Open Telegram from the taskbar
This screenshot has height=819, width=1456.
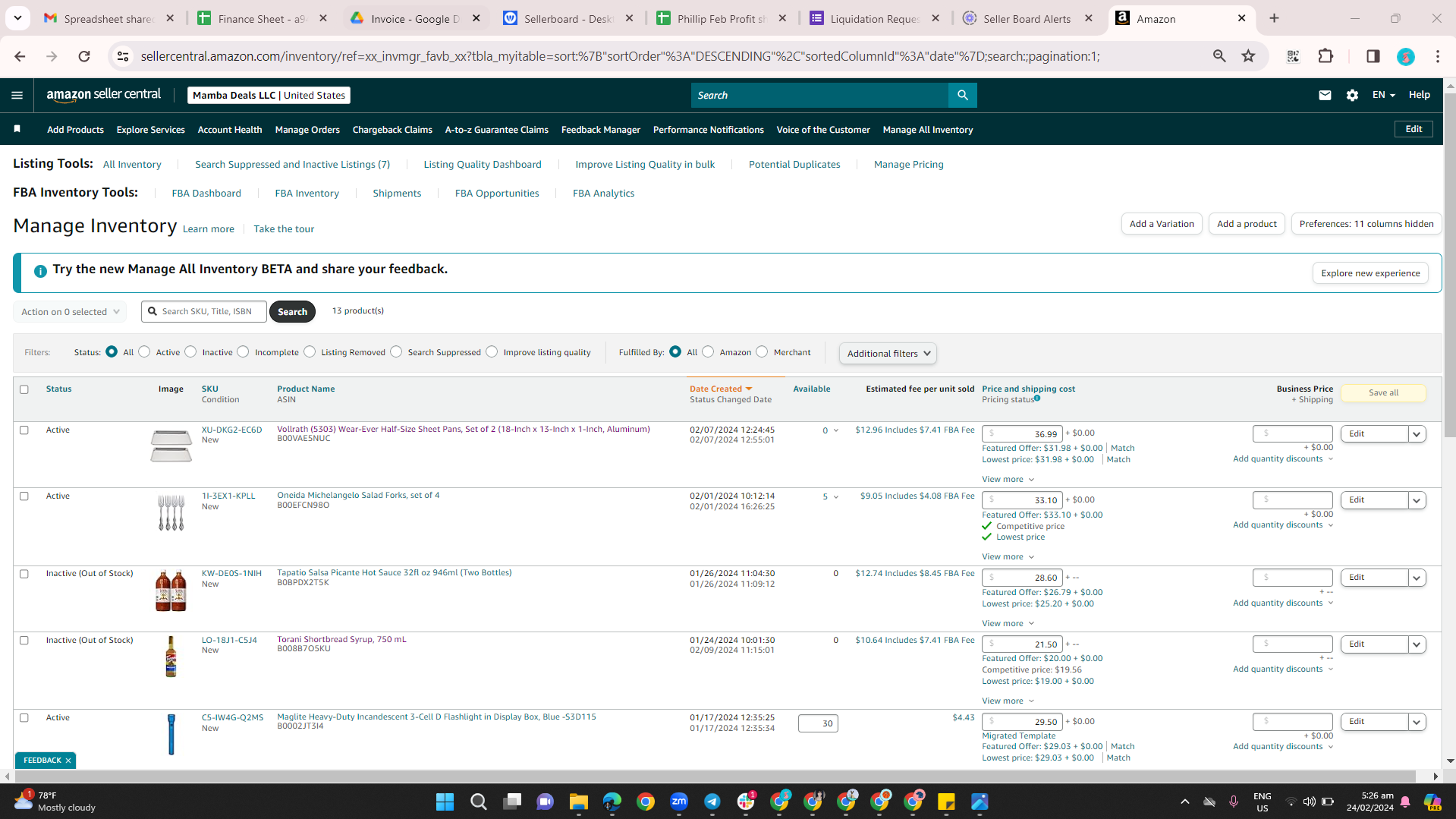tap(712, 802)
